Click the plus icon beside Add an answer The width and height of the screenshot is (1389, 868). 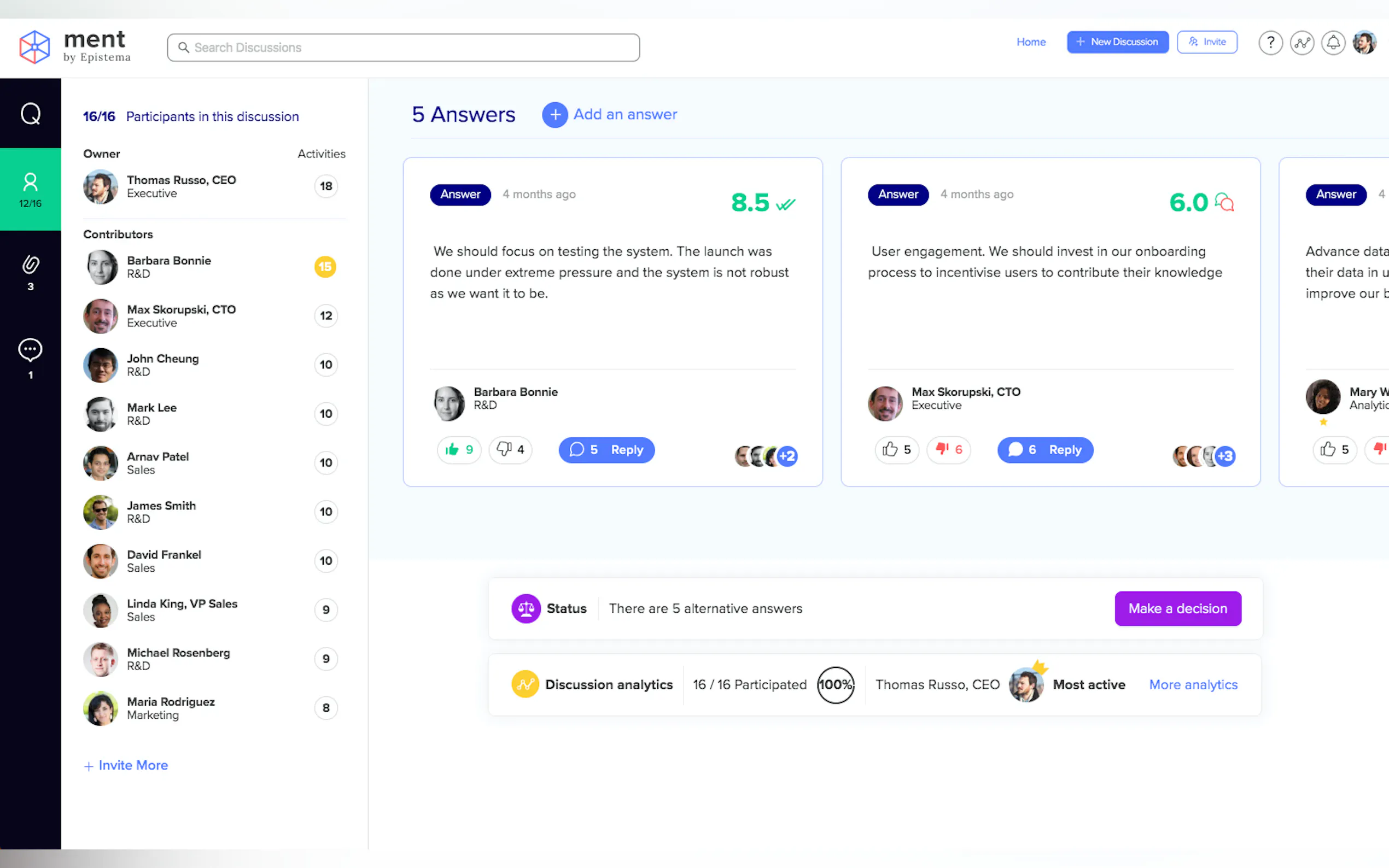pyautogui.click(x=555, y=115)
